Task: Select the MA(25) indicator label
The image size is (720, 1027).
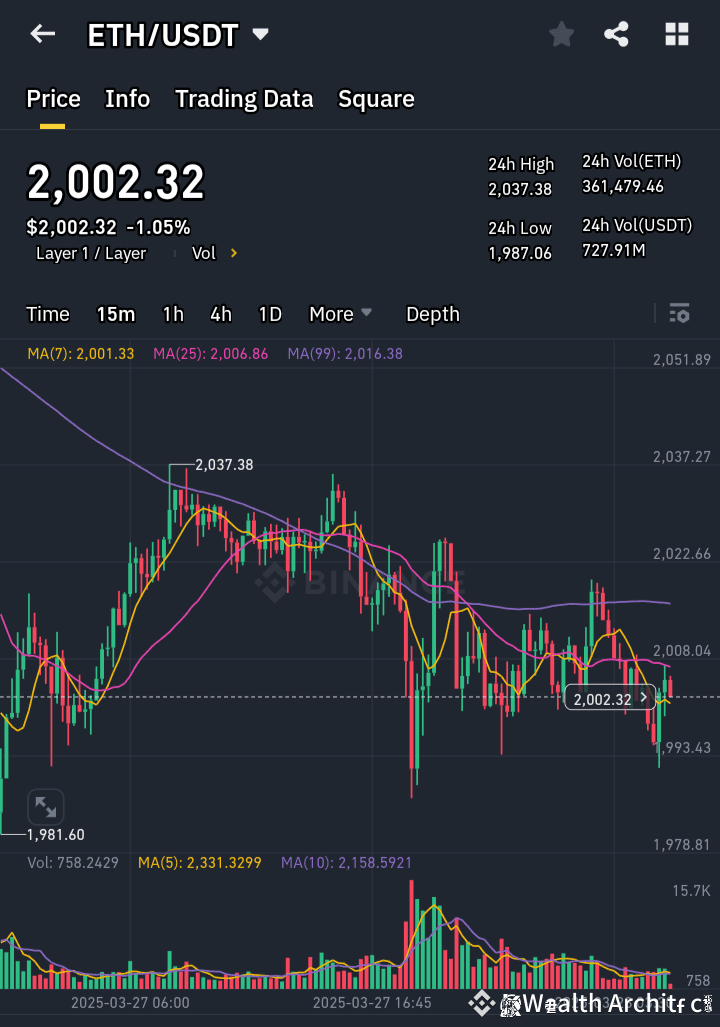Action: 210,354
